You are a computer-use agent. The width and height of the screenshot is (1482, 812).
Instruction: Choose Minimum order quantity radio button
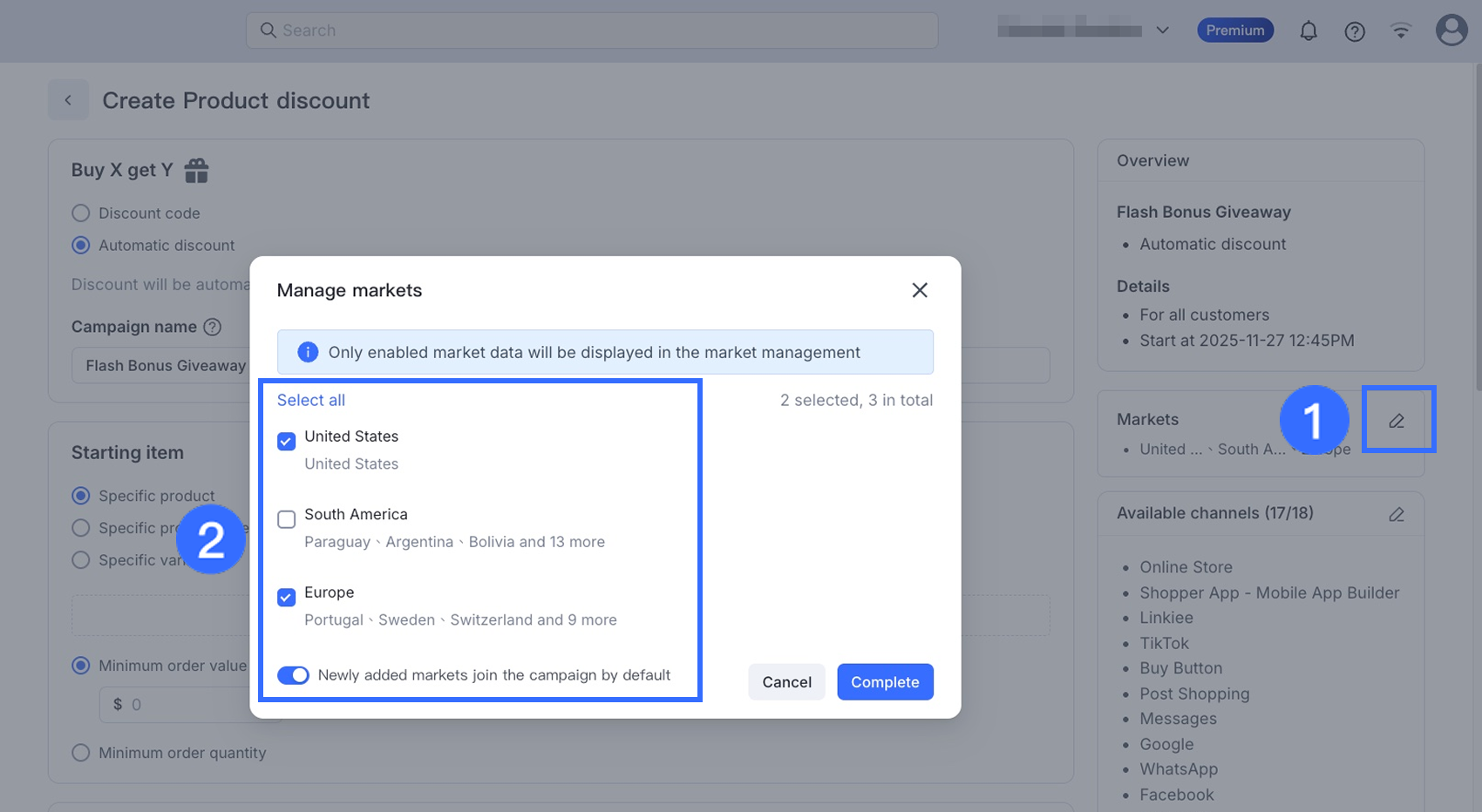point(81,753)
